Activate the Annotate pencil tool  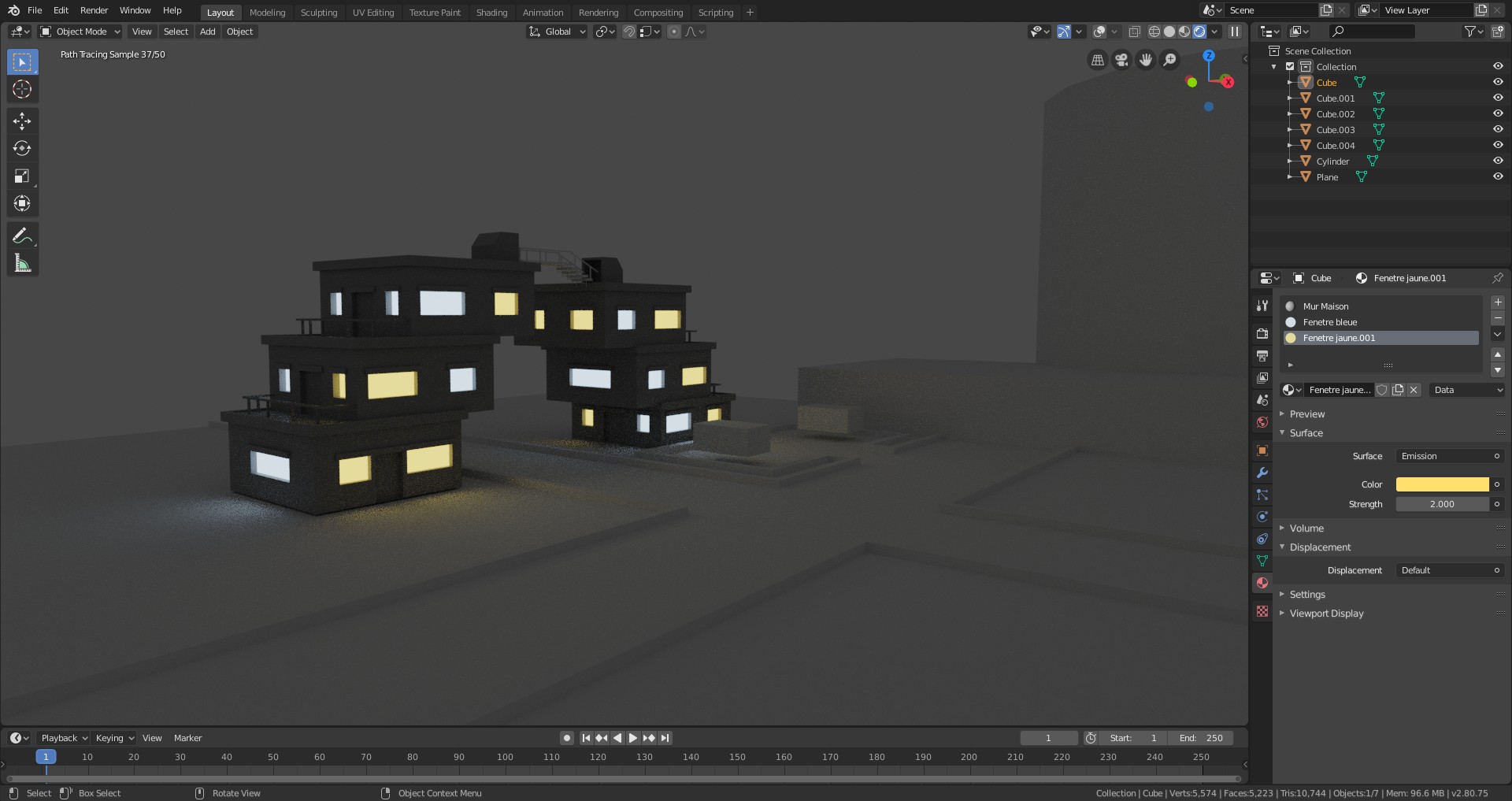(x=22, y=235)
